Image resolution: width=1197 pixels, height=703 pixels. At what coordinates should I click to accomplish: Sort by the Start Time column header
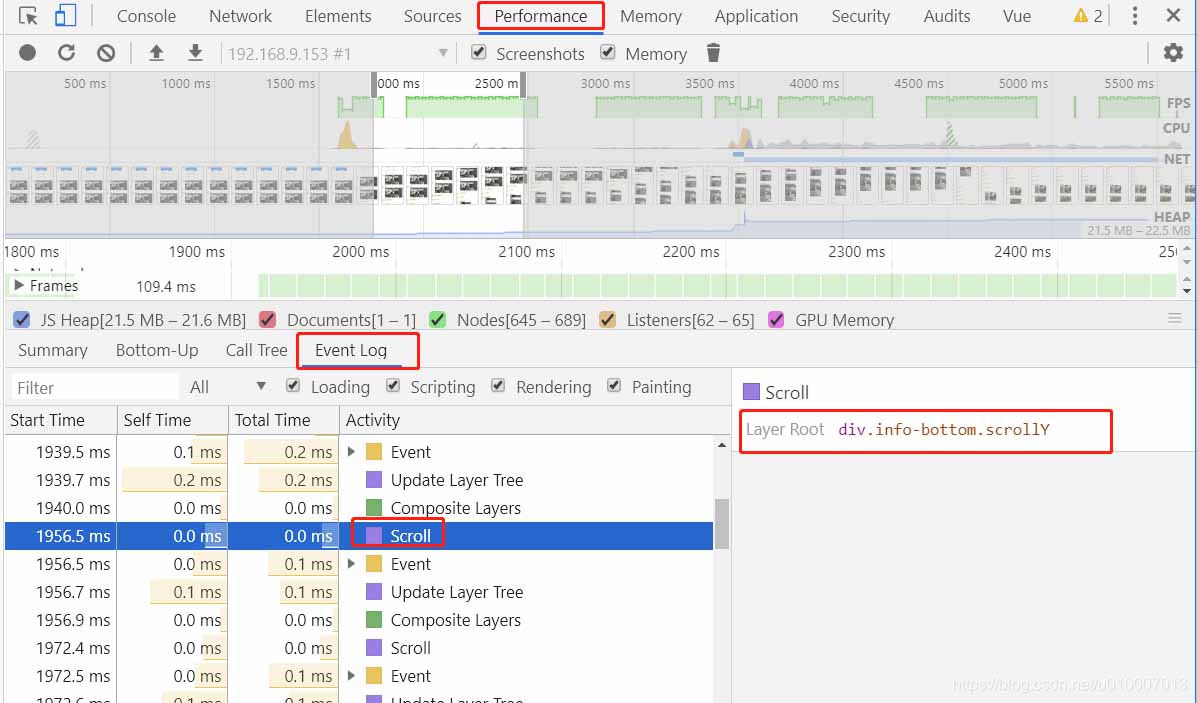61,420
